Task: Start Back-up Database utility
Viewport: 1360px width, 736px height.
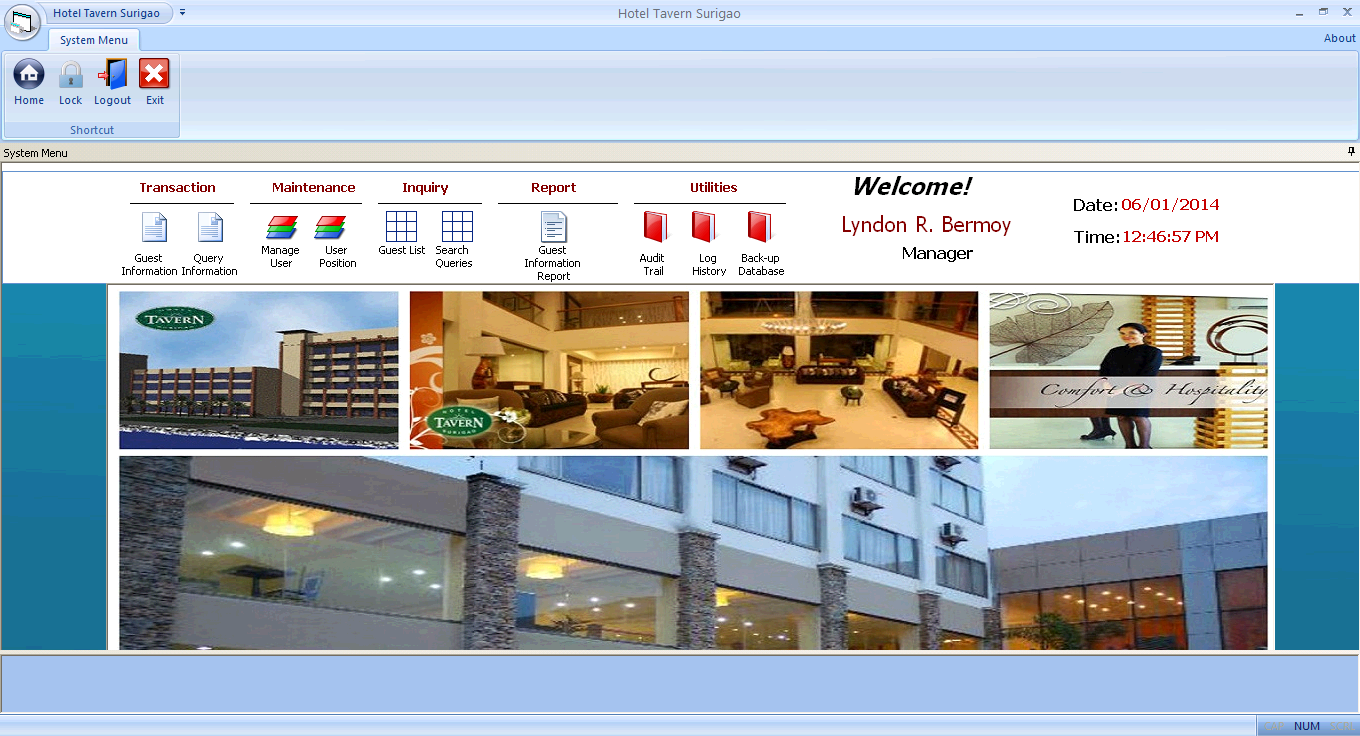Action: click(759, 227)
